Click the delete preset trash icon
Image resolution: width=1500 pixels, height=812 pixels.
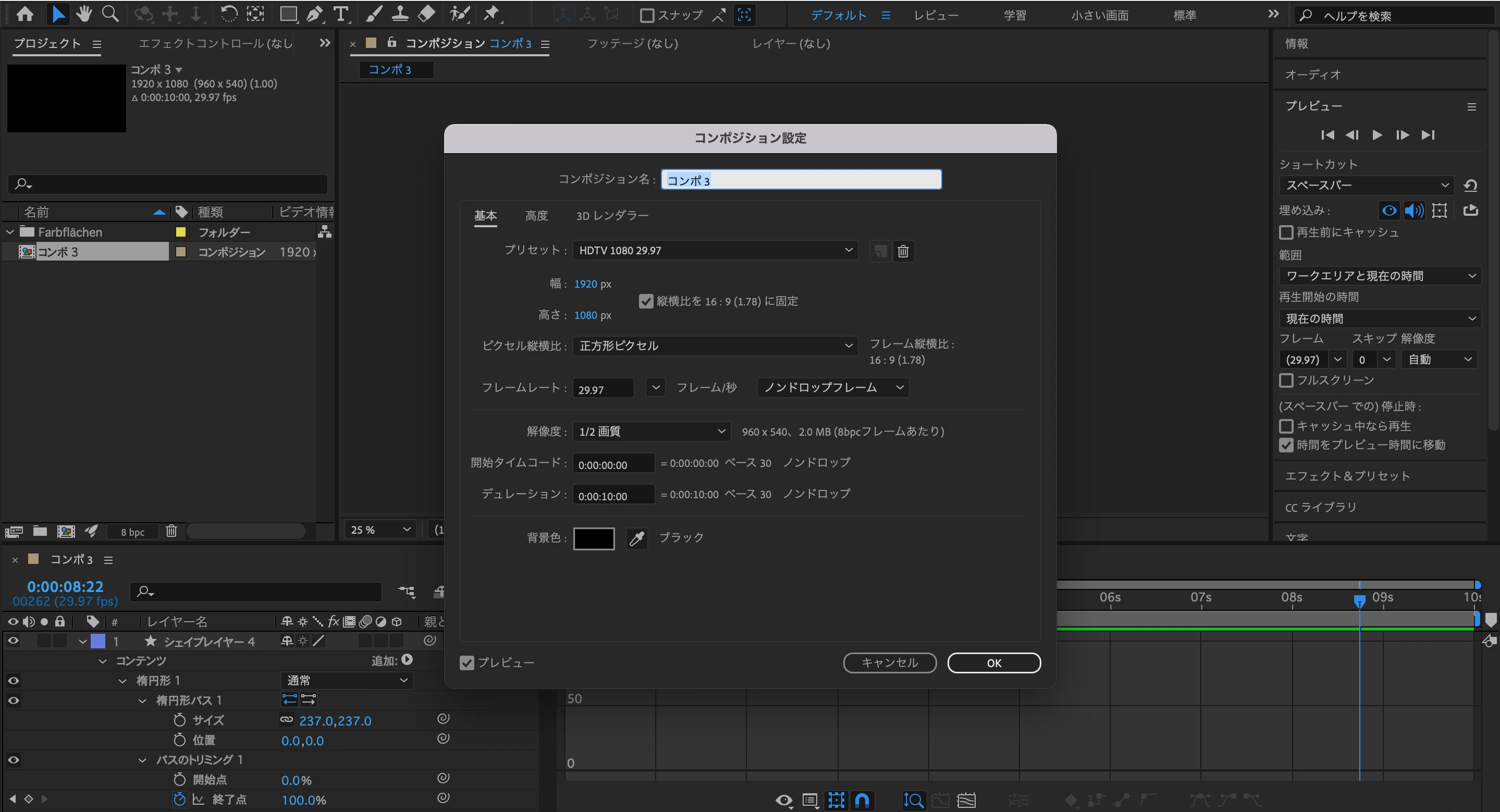pyautogui.click(x=903, y=251)
